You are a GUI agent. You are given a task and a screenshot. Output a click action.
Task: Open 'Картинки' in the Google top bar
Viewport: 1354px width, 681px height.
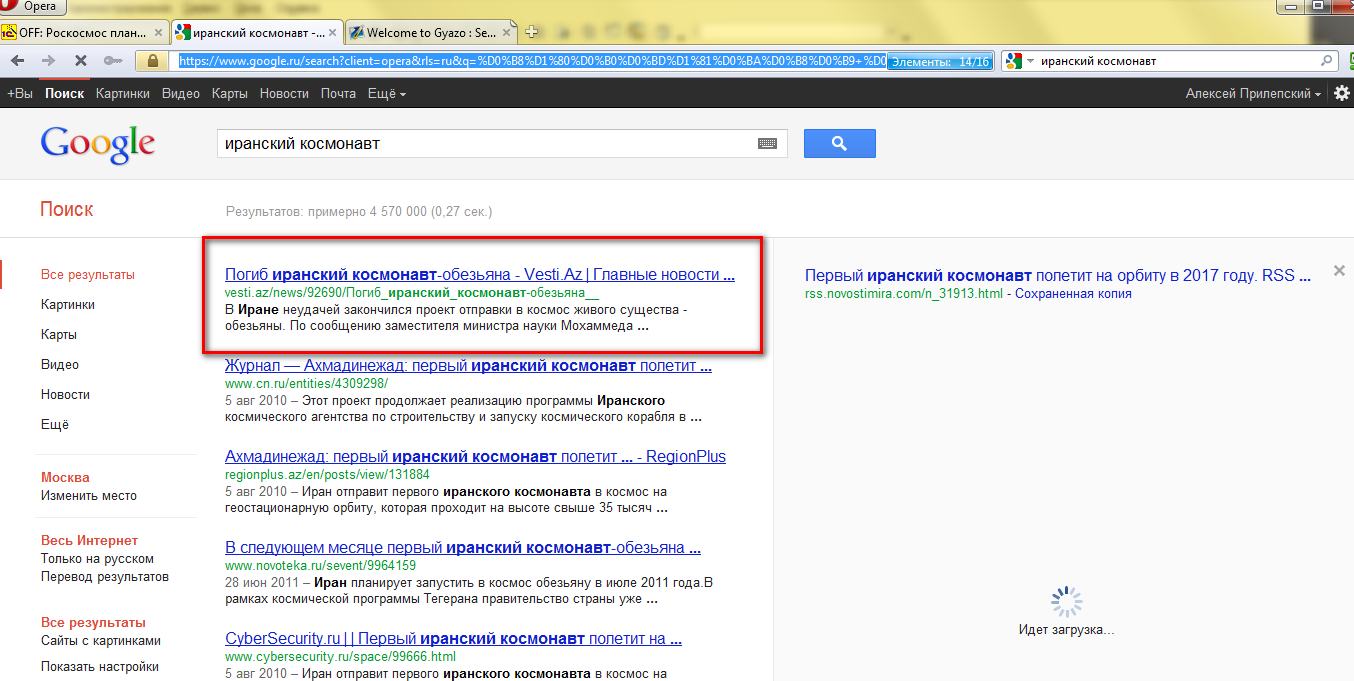(123, 93)
